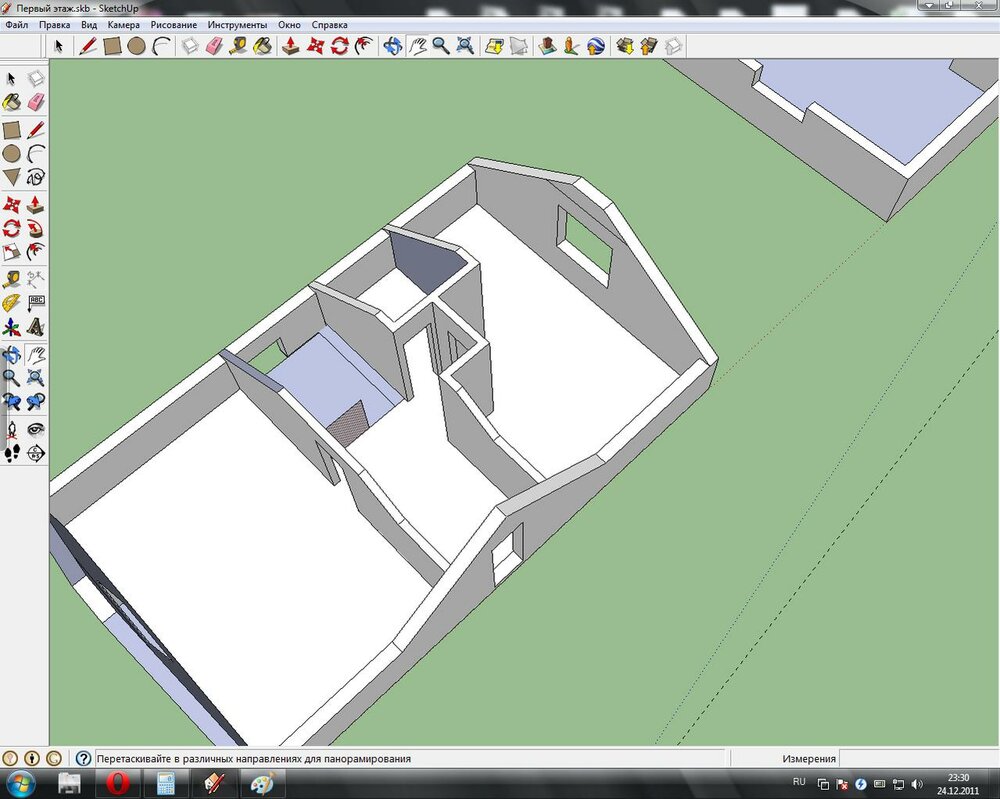Select the Look Around eye tool

tap(36, 429)
